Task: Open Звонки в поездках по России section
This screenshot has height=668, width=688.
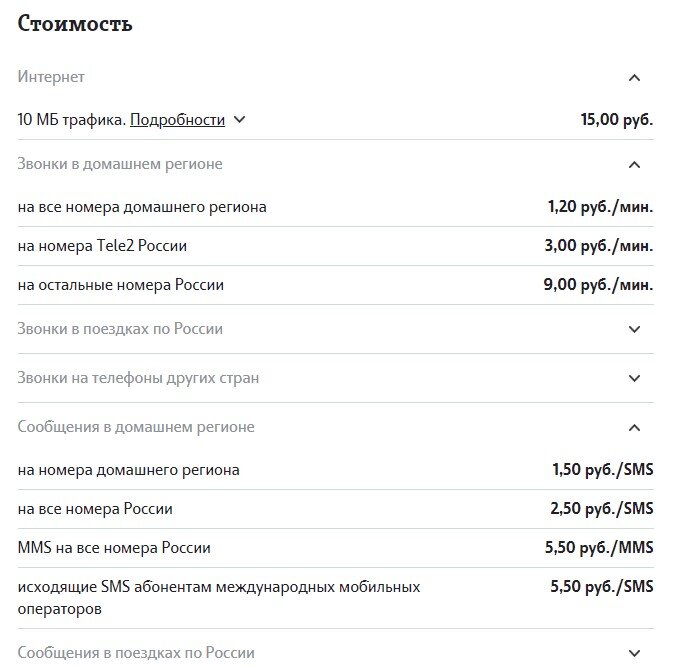Action: (120, 329)
